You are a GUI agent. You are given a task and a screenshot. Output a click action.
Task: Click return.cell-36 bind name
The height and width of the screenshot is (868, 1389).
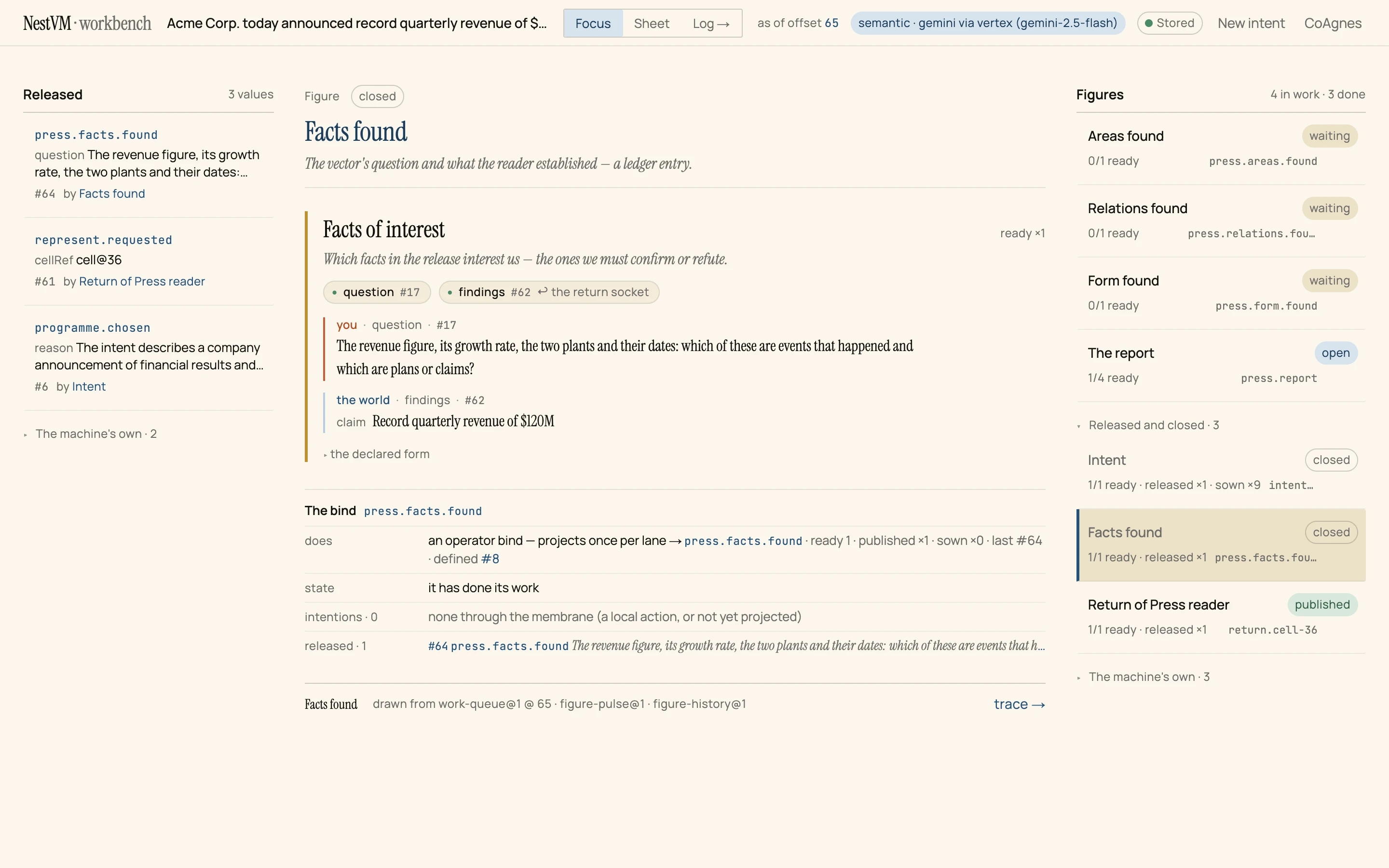[1272, 630]
